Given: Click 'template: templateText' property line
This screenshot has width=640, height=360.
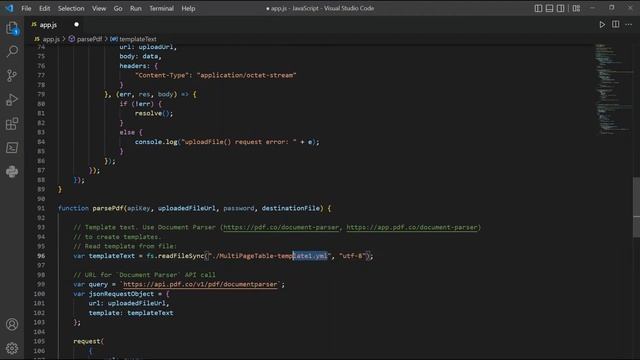Looking at the screenshot, I should [x=131, y=313].
